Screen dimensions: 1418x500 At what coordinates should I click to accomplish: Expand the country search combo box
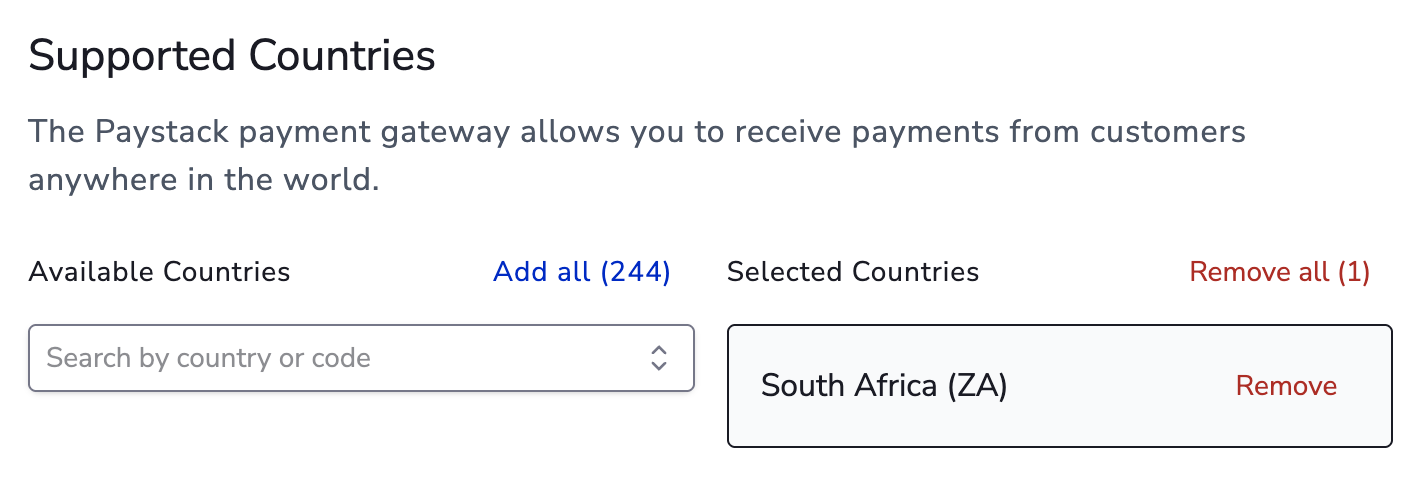[656, 358]
